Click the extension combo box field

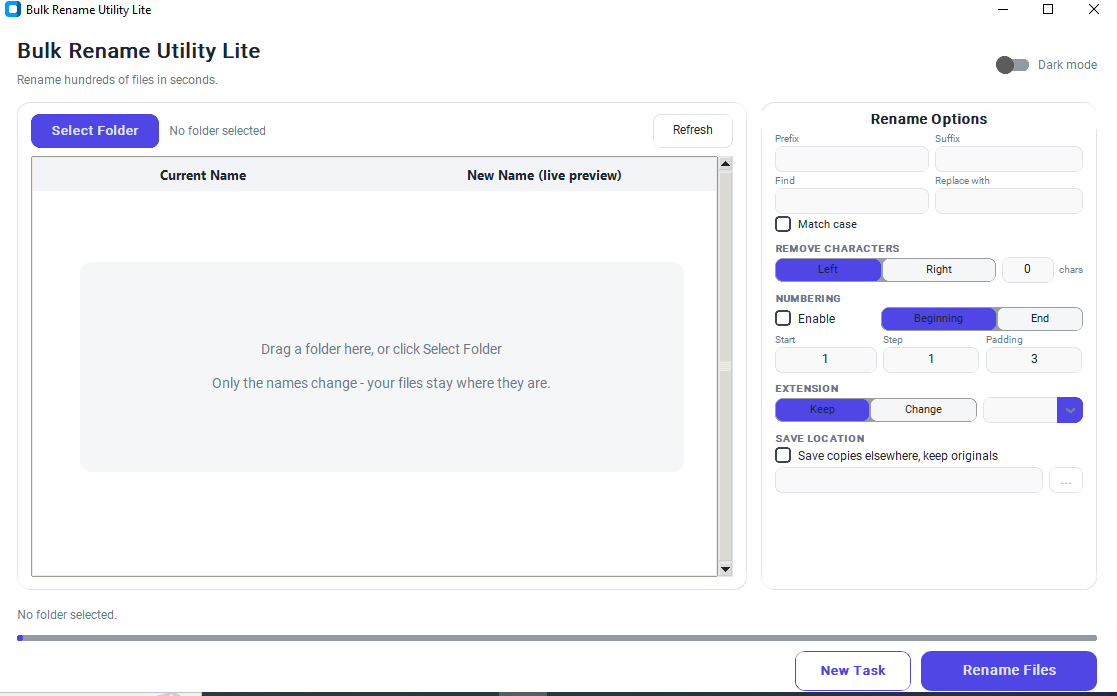[1020, 410]
